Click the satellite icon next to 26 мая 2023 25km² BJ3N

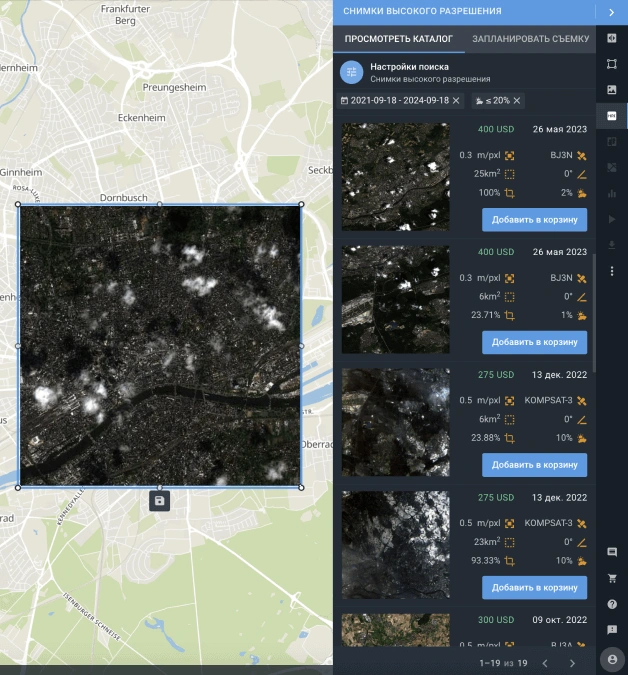pos(582,156)
